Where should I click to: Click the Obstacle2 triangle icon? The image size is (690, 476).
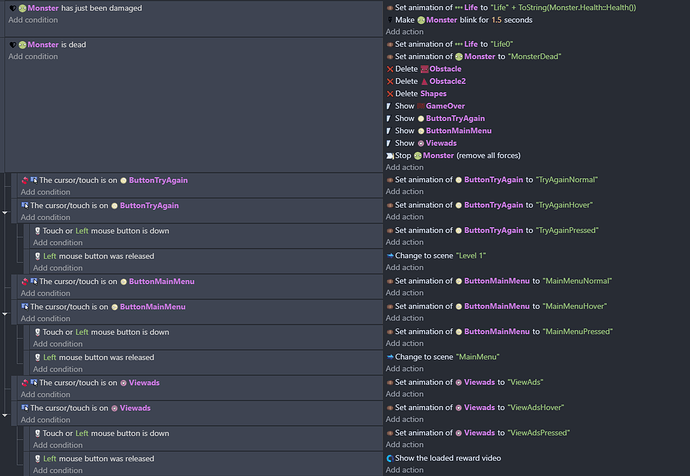click(x=424, y=81)
